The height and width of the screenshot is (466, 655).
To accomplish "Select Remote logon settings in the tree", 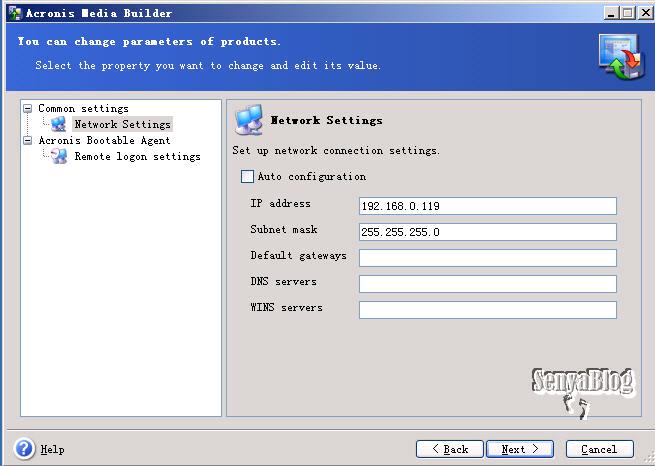I will click(x=137, y=157).
